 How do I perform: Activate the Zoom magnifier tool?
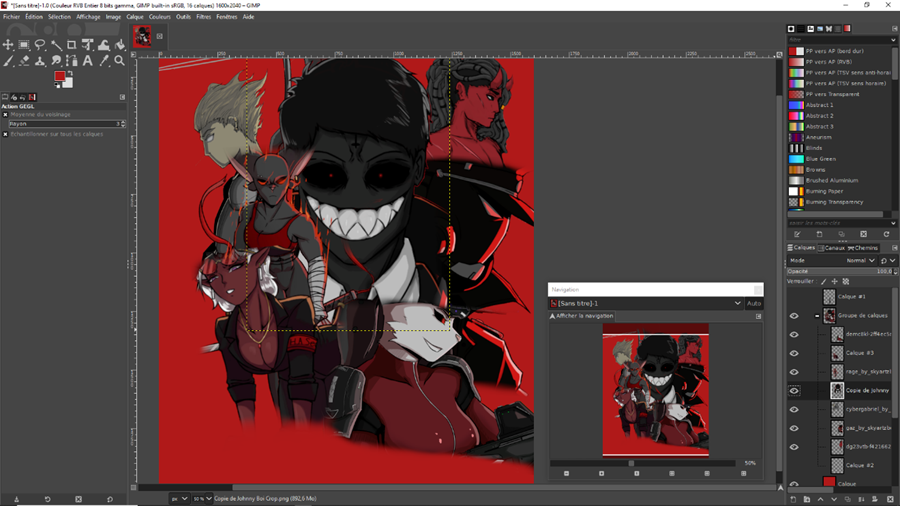click(x=120, y=61)
